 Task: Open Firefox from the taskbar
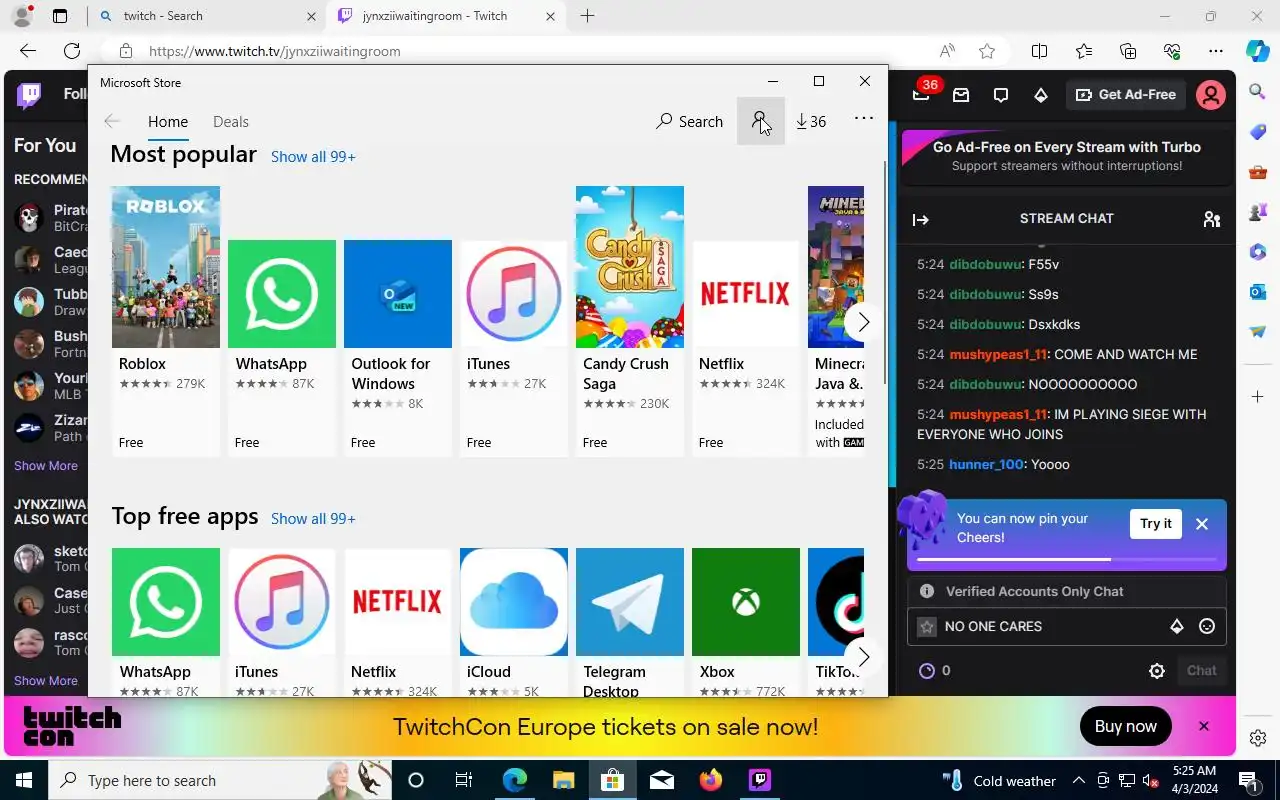pos(710,780)
